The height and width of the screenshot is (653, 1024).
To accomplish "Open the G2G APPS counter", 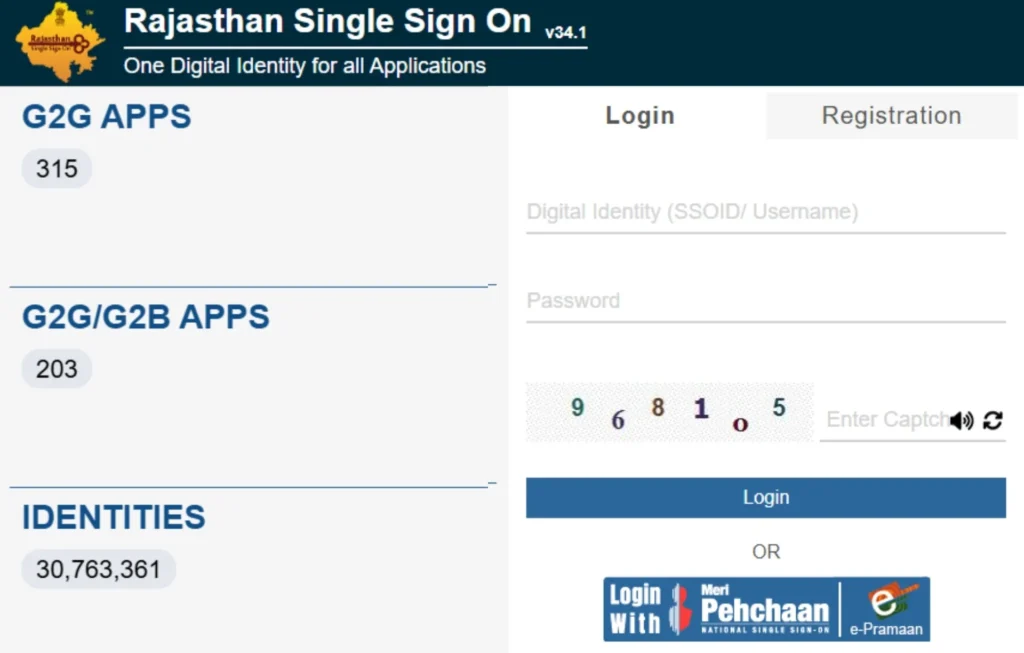I will pyautogui.click(x=56, y=168).
